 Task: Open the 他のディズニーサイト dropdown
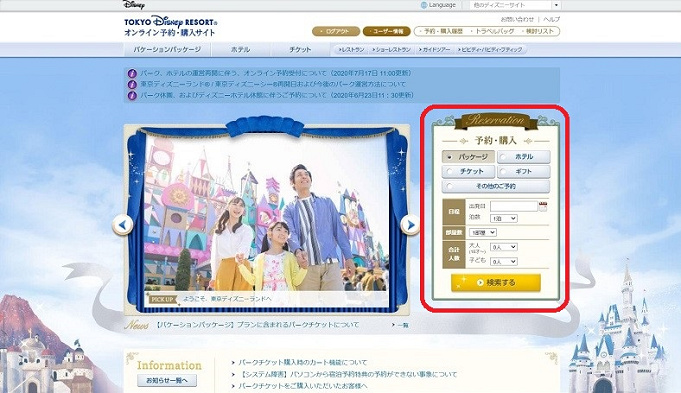515,5
